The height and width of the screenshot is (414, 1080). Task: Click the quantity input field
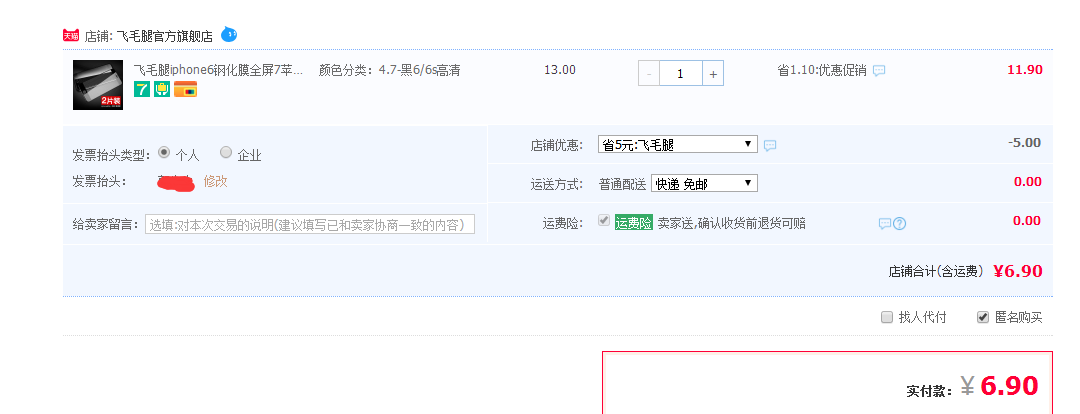point(681,74)
